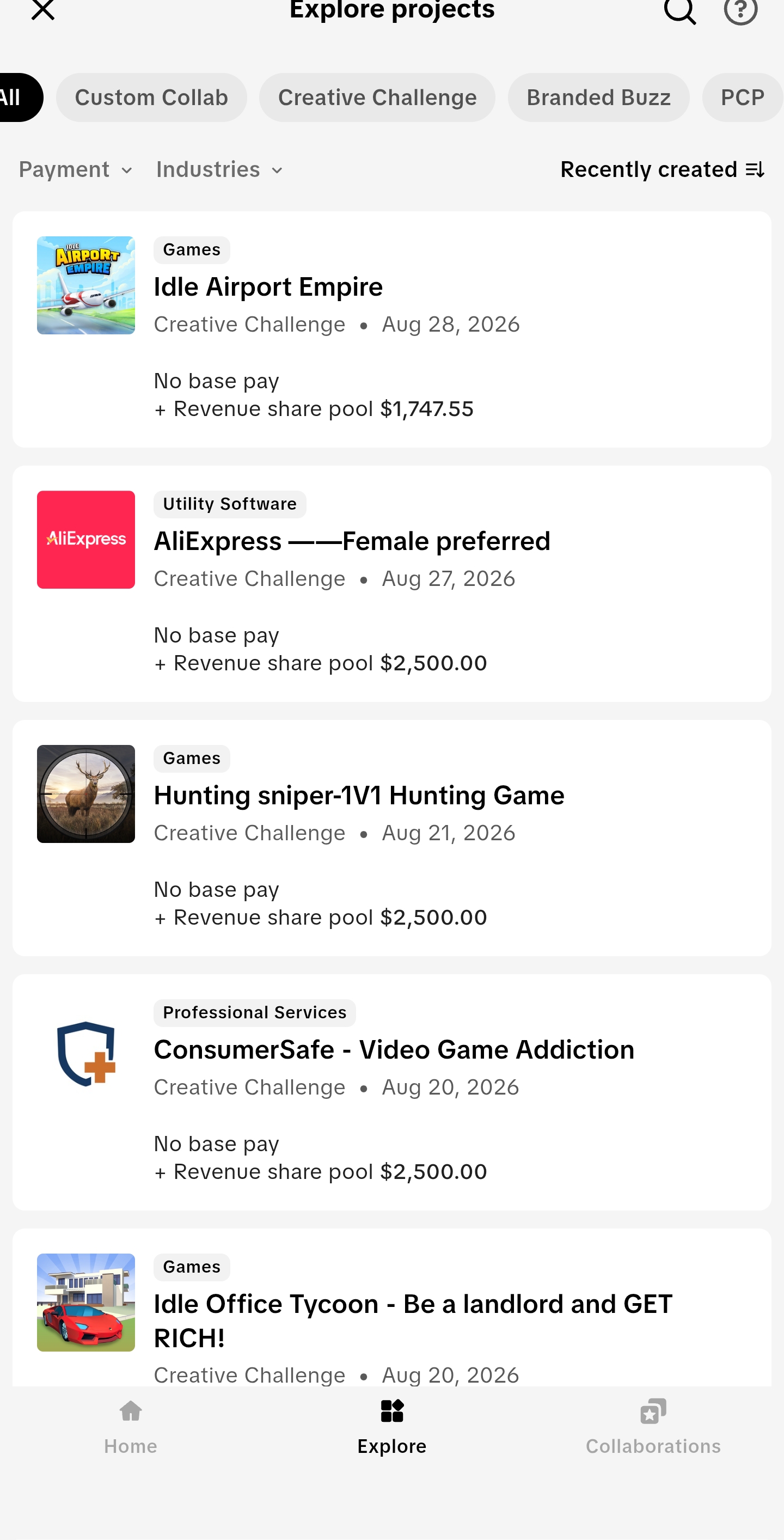Tap the Home icon in bottom bar
Image resolution: width=784 pixels, height=1540 pixels.
[130, 1411]
